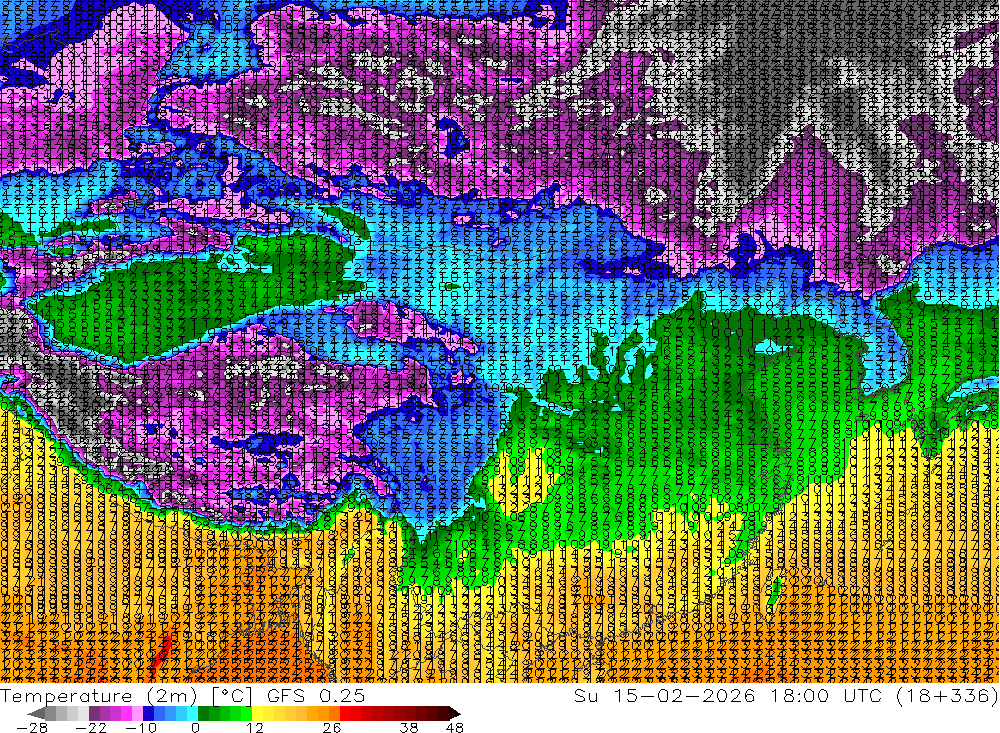Click the "Su 15-02-2026" date text

(x=664, y=695)
